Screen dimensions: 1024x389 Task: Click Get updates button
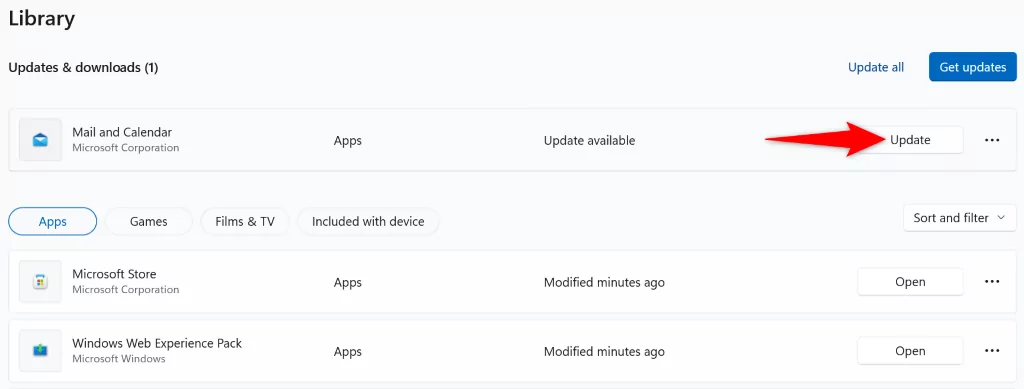[972, 67]
